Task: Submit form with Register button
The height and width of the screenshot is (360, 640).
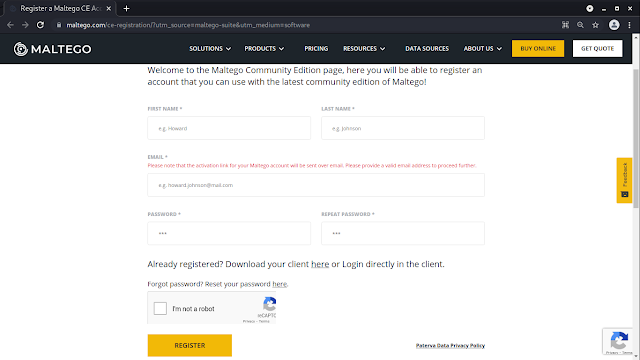Action: [x=190, y=345]
